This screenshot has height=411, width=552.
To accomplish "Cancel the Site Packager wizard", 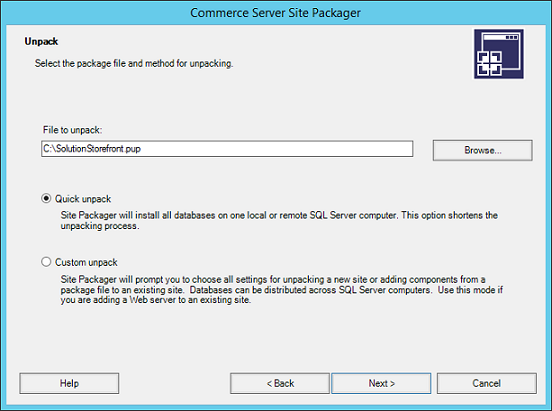I will [487, 383].
